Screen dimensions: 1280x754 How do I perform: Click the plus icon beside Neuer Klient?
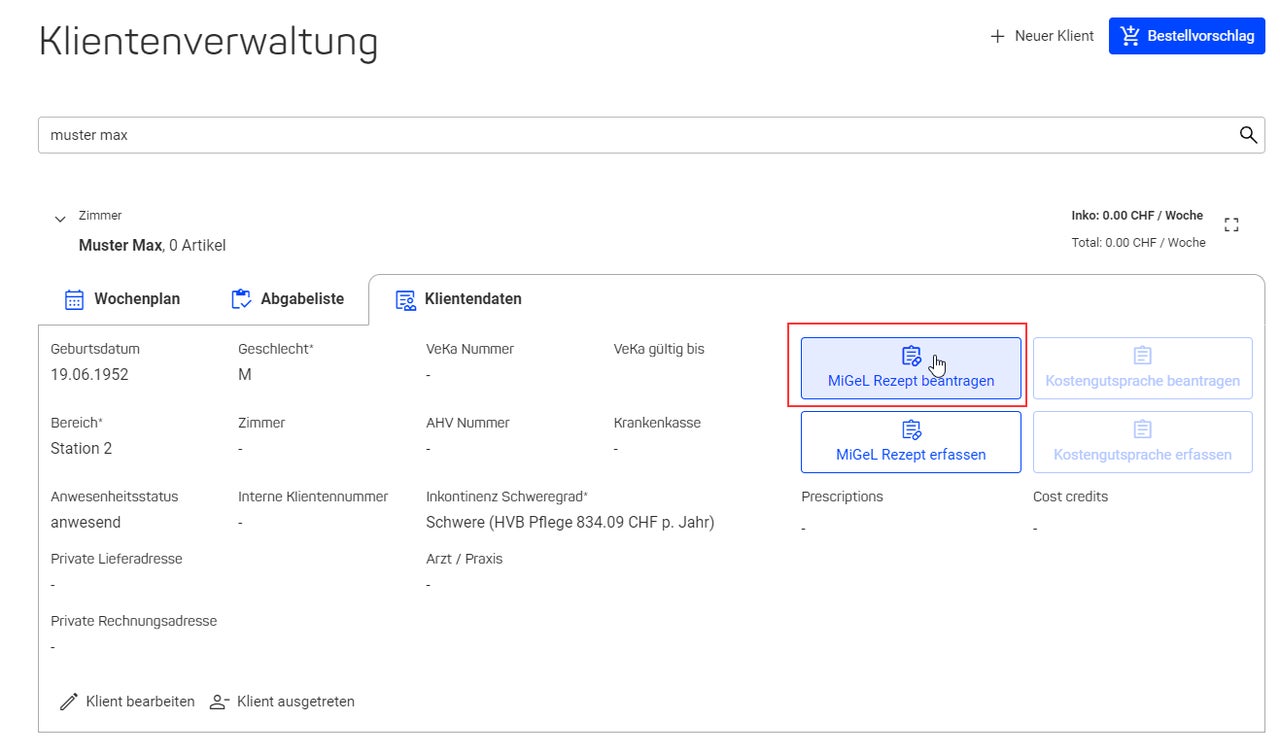pyautogui.click(x=997, y=36)
